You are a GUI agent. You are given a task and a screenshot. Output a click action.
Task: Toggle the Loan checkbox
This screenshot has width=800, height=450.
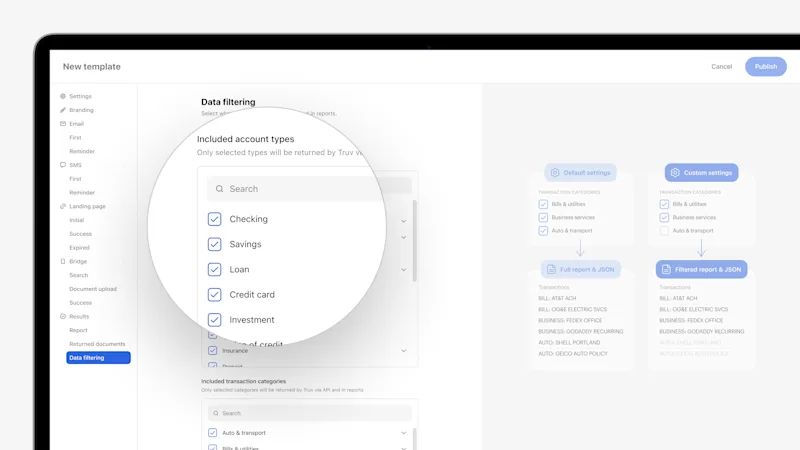click(214, 269)
